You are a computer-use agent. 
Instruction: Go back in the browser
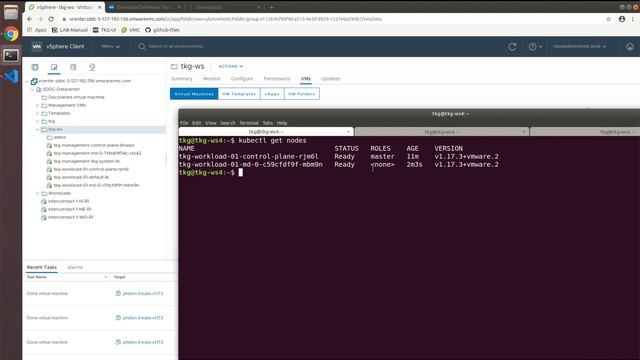pyautogui.click(x=30, y=19)
